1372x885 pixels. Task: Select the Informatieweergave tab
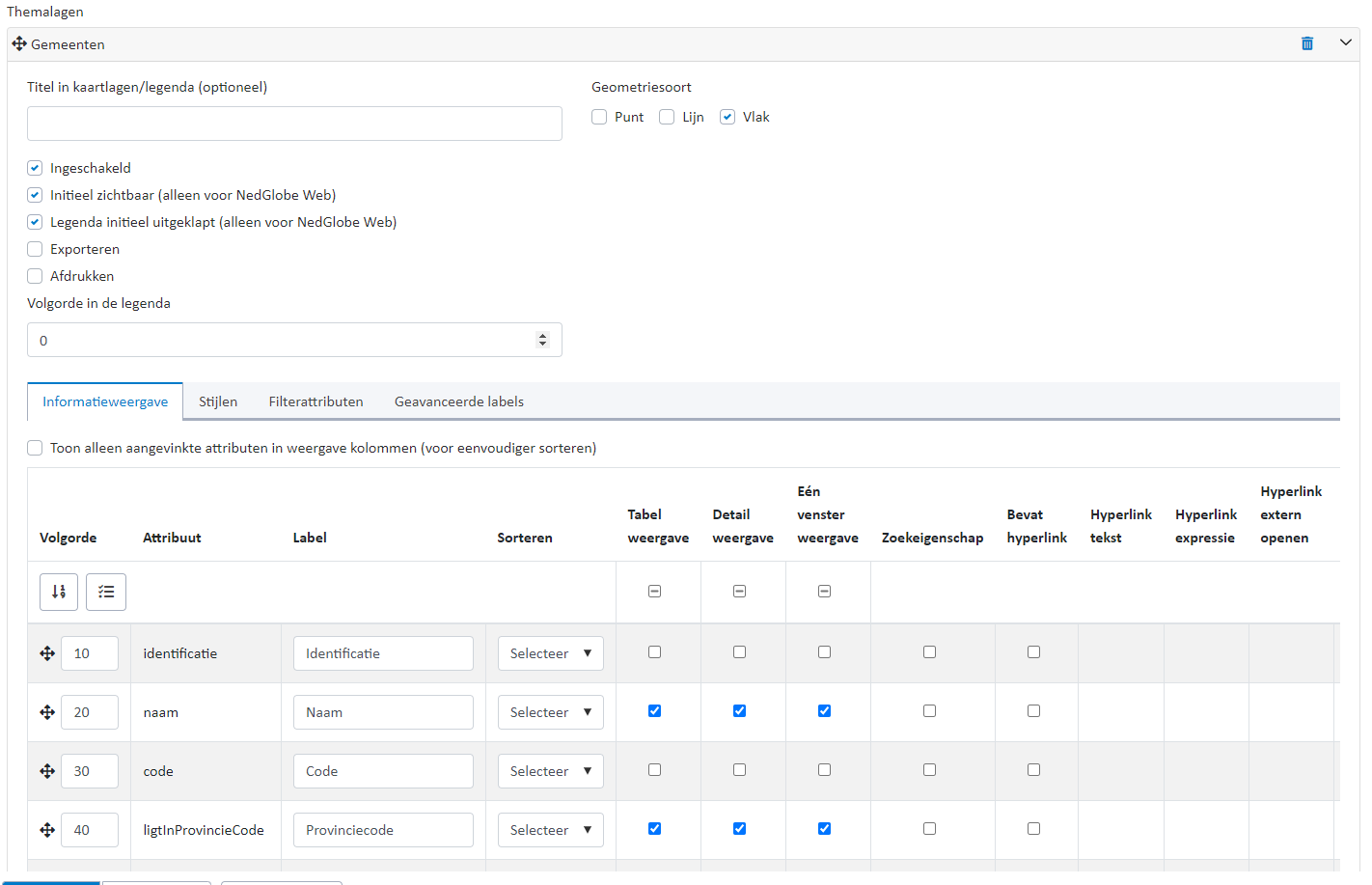pos(105,401)
